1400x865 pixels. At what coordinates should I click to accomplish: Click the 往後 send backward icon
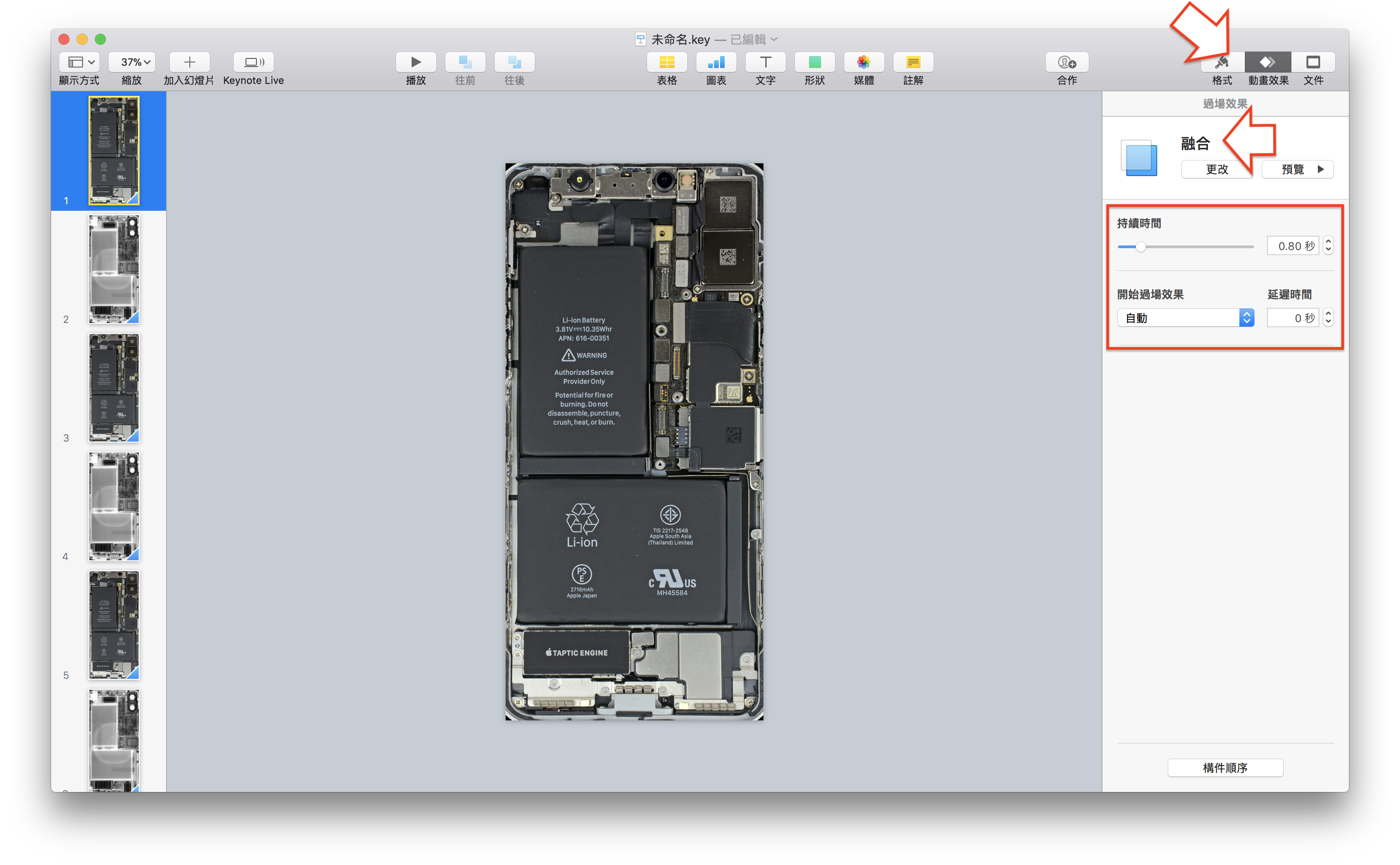point(514,62)
